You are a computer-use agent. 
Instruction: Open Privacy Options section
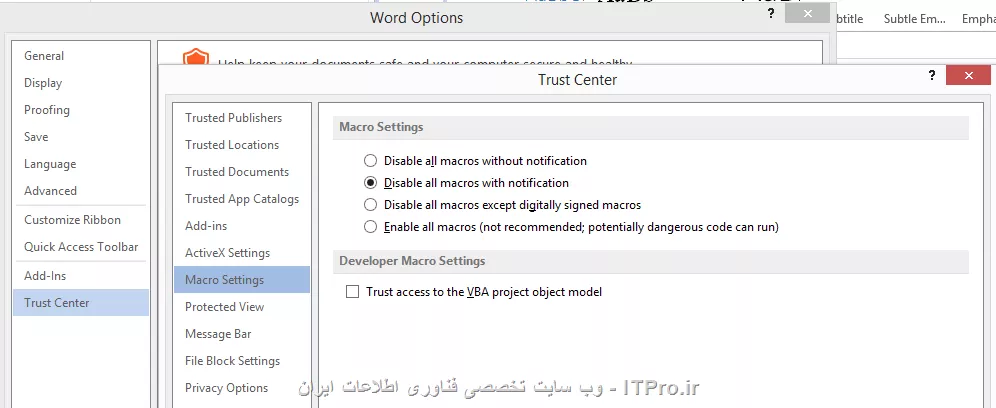[x=242, y=388]
